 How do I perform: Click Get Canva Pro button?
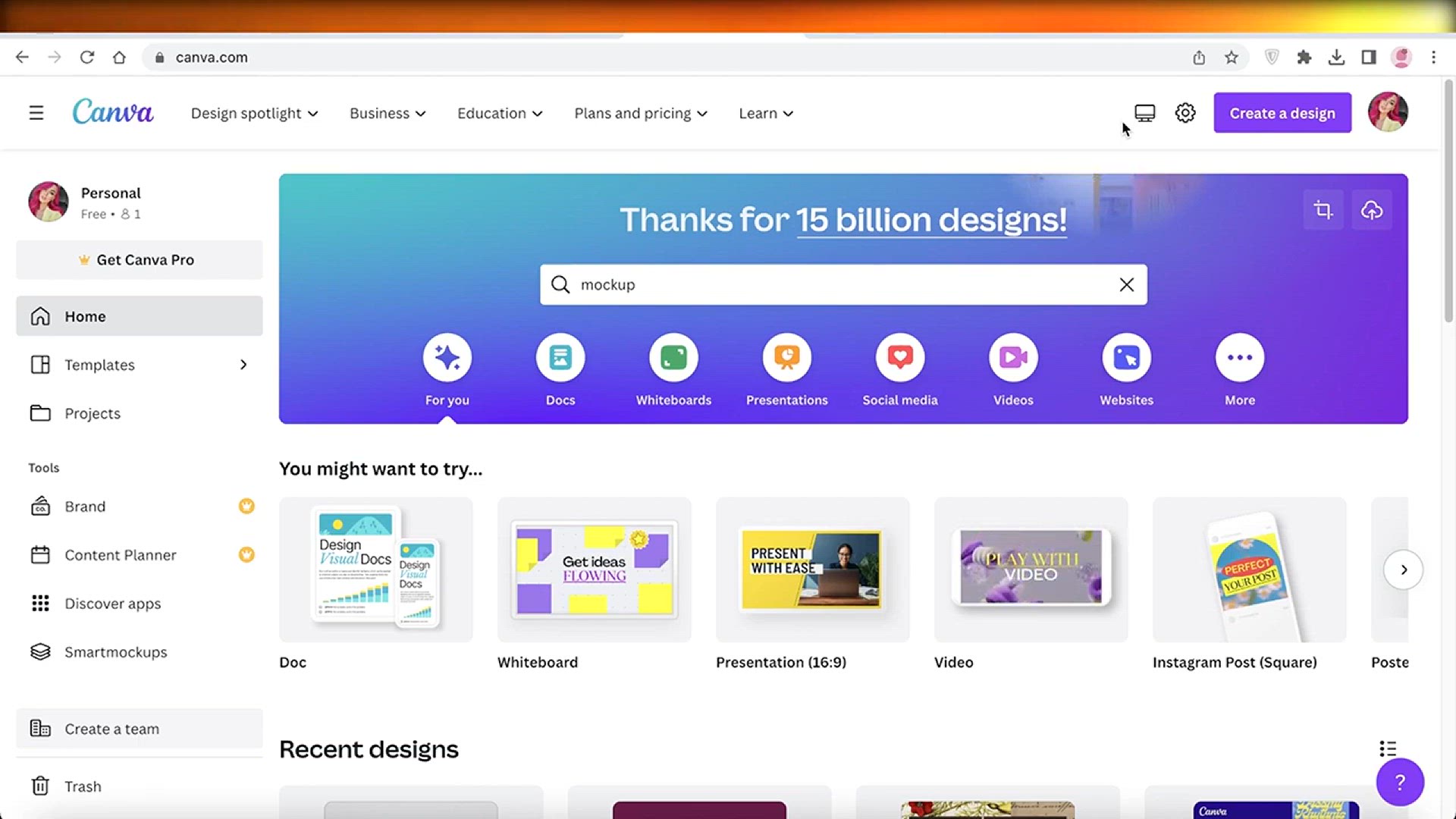coord(140,260)
